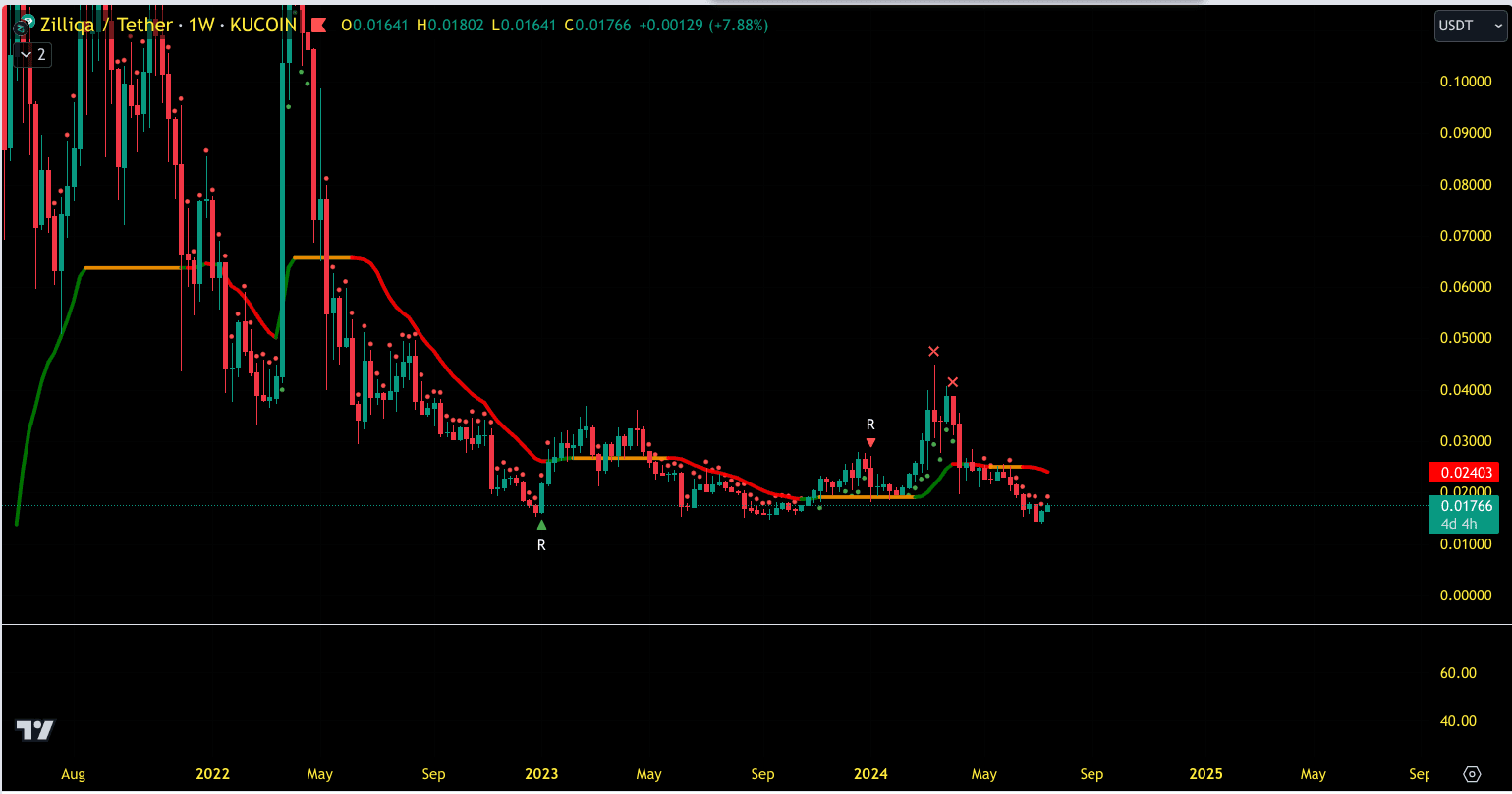Click the close value C0.01766
Screen dimensions: 1512x794
coord(598,26)
